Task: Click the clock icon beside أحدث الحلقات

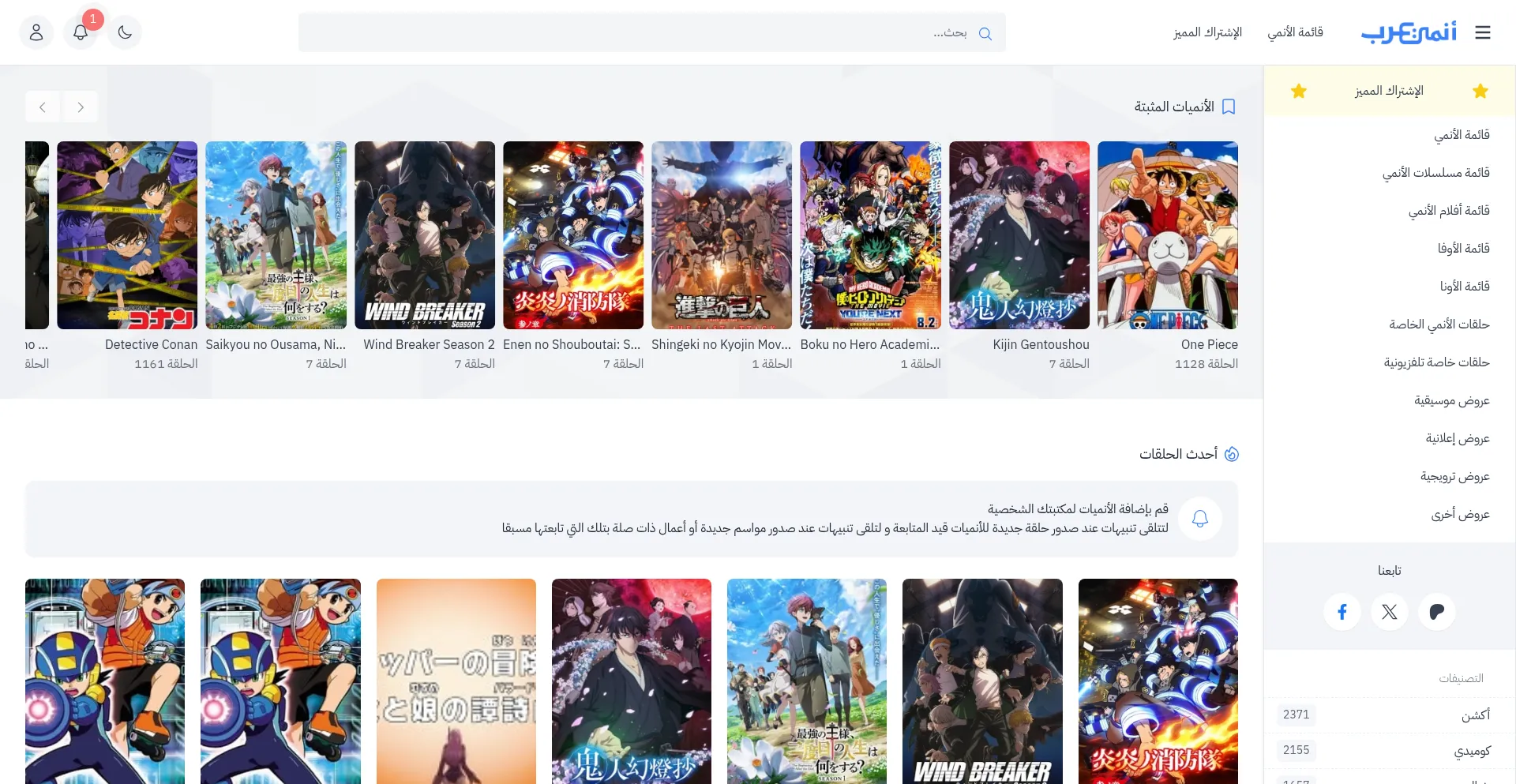Action: click(1231, 454)
